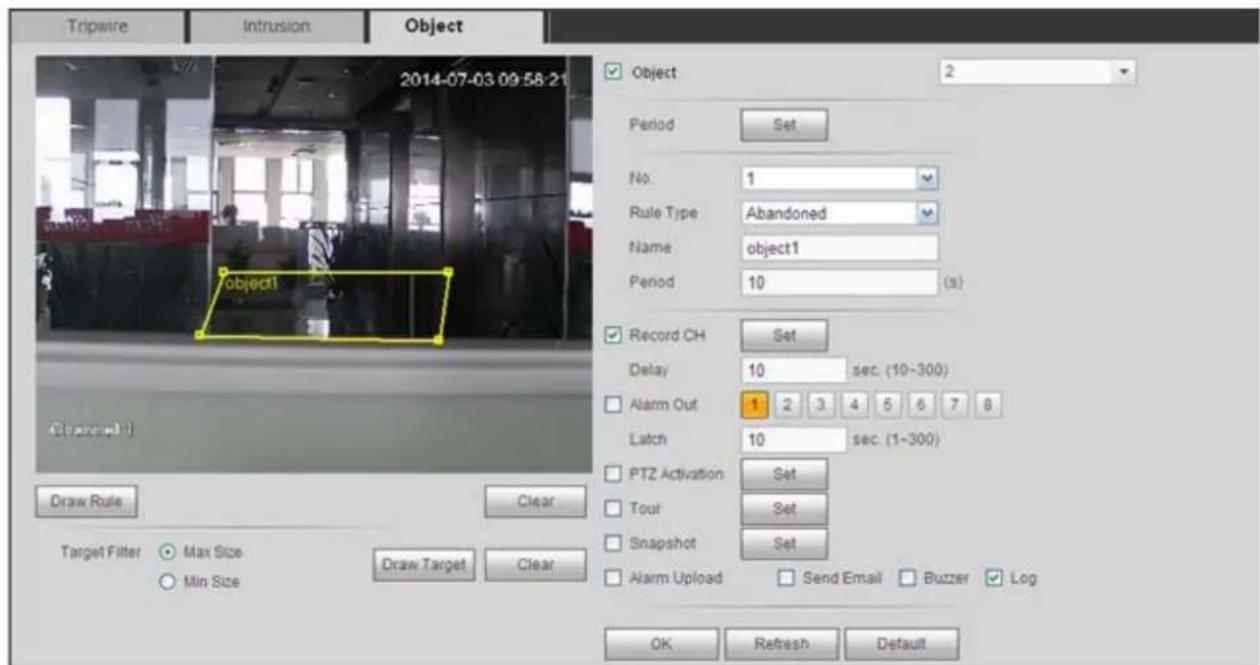Click the Period seconds input field
Image resolution: width=1260 pixels, height=665 pixels.
pyautogui.click(x=839, y=282)
